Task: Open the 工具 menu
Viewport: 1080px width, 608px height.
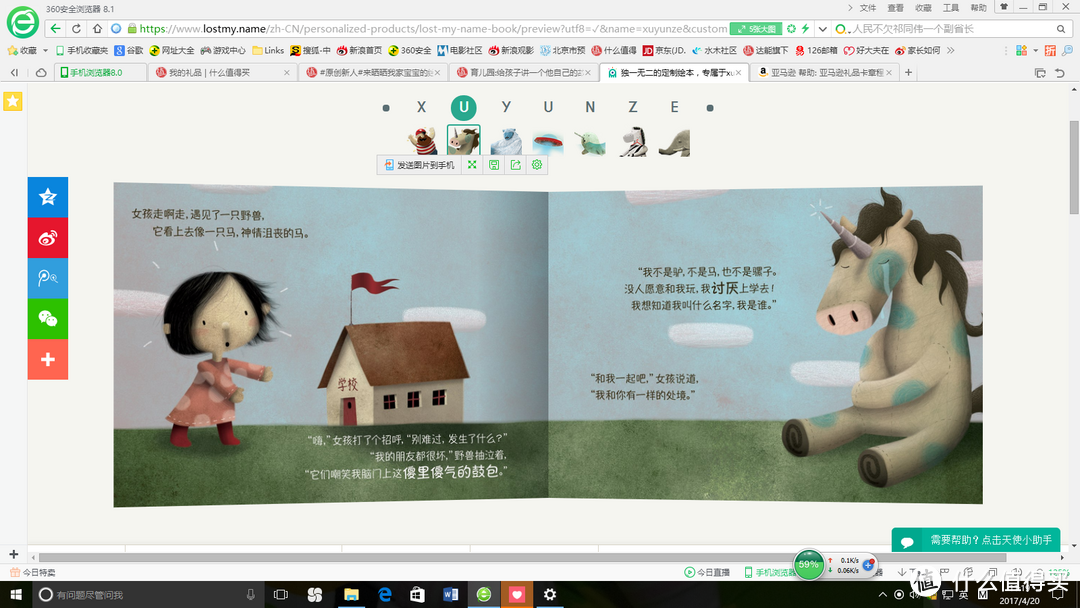Action: (x=951, y=8)
